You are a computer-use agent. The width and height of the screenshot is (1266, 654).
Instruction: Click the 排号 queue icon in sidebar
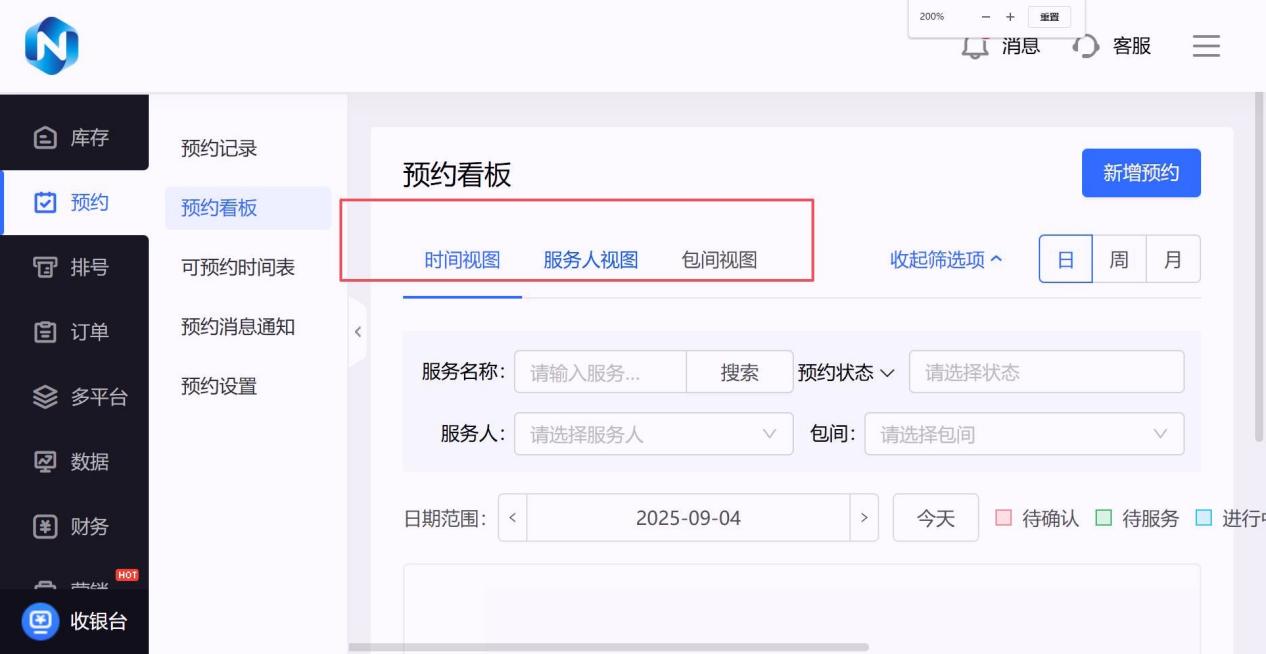[x=45, y=268]
